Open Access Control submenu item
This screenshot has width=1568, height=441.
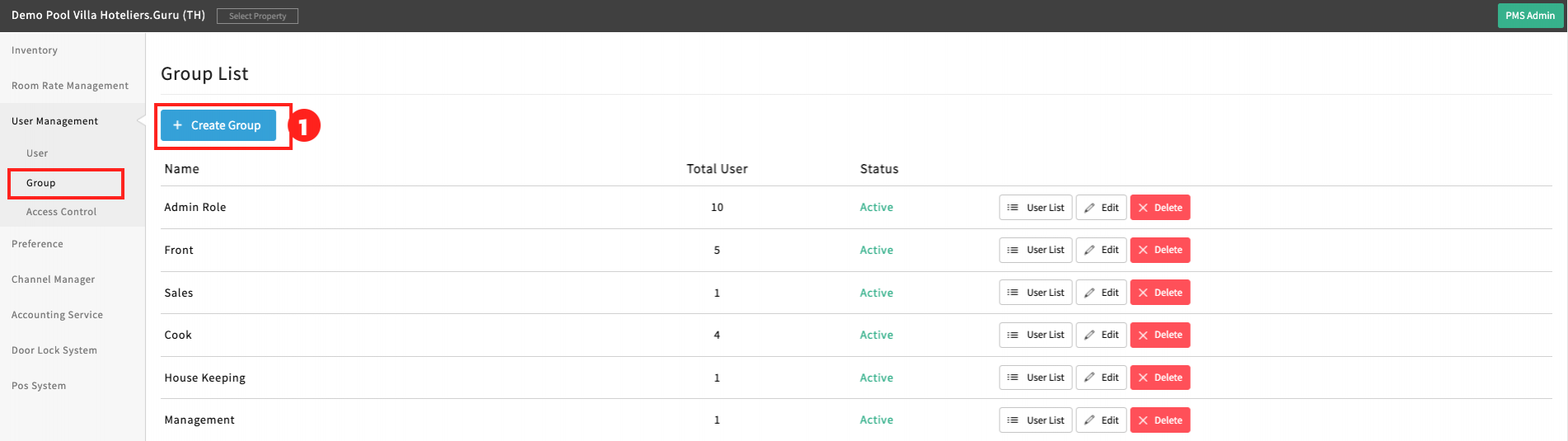pos(61,212)
